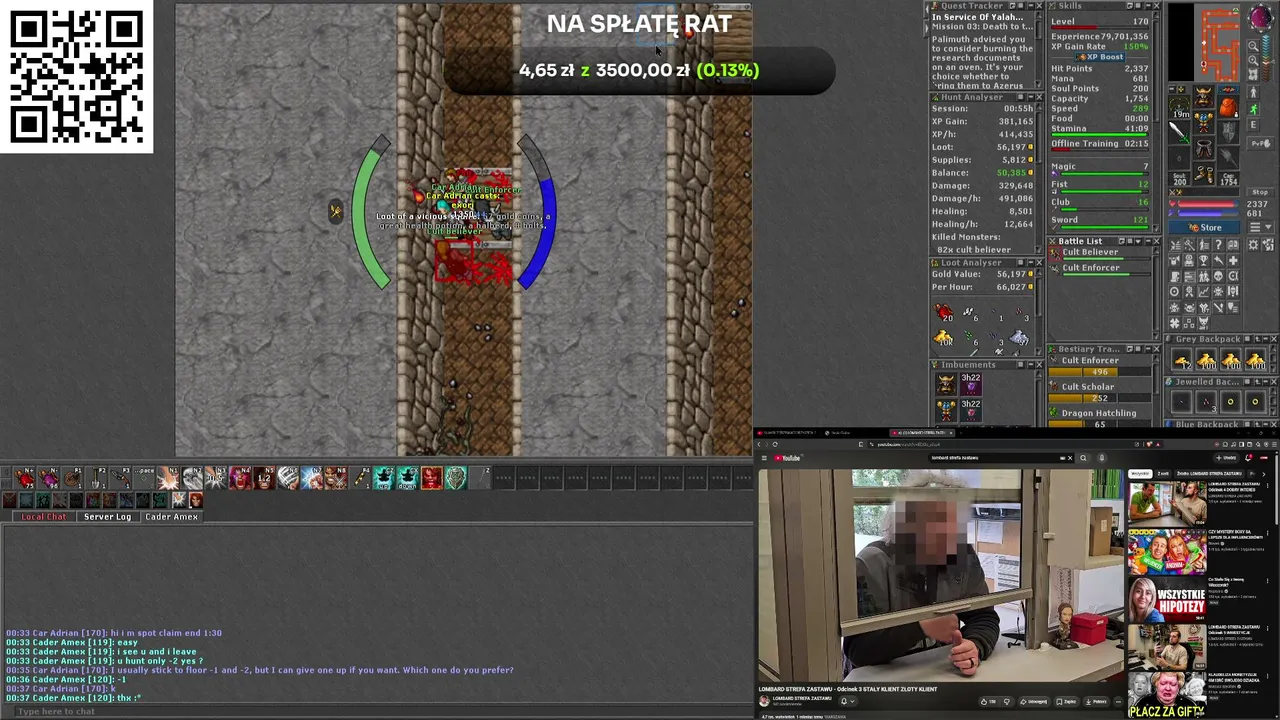Open the WSZYSTKIE HIPOTEZY video thumbnail
1280x720 pixels.
point(1166,600)
